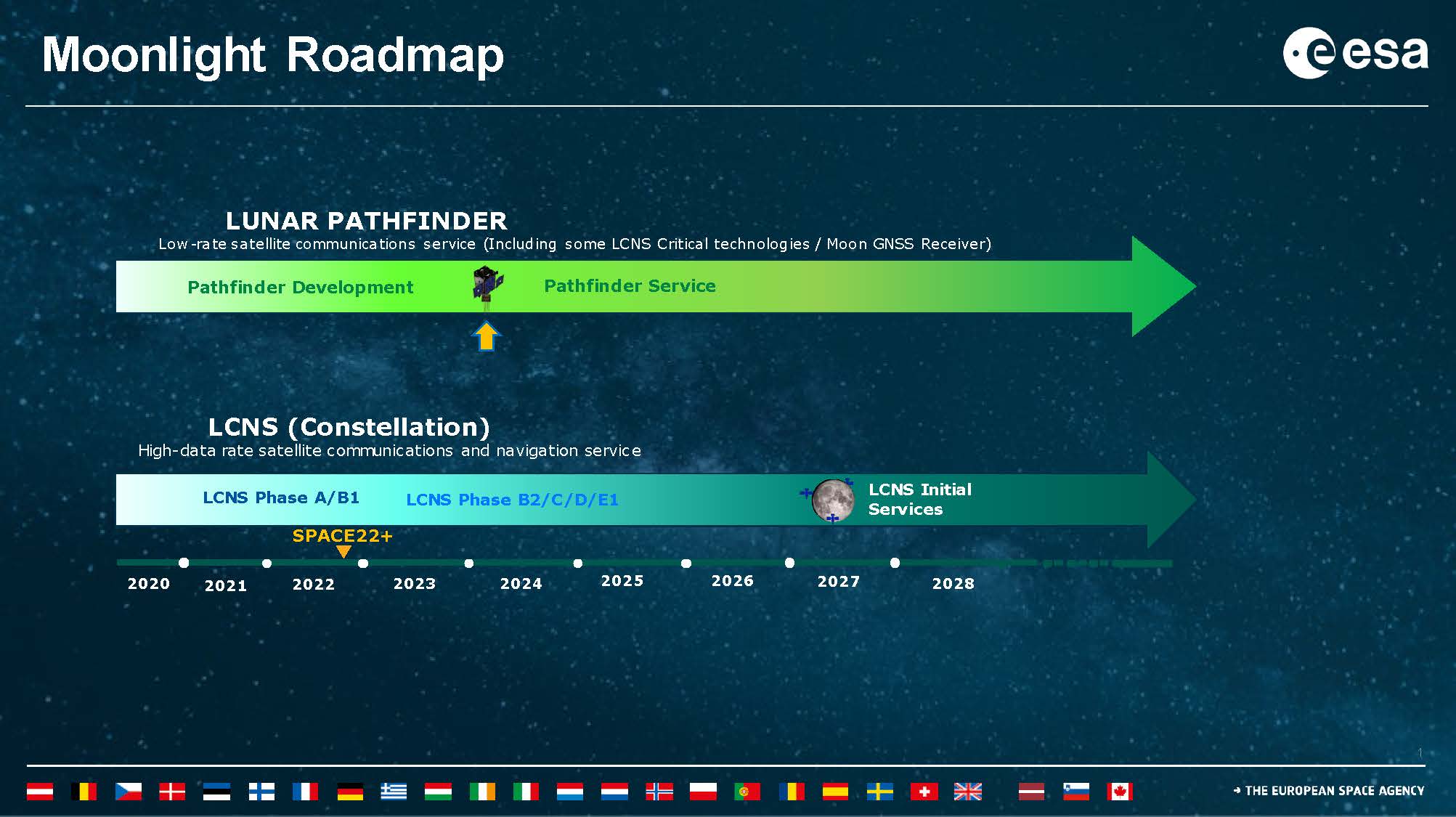Viewport: 1456px width, 817px height.
Task: Click the Finland flag
Action: 261,792
